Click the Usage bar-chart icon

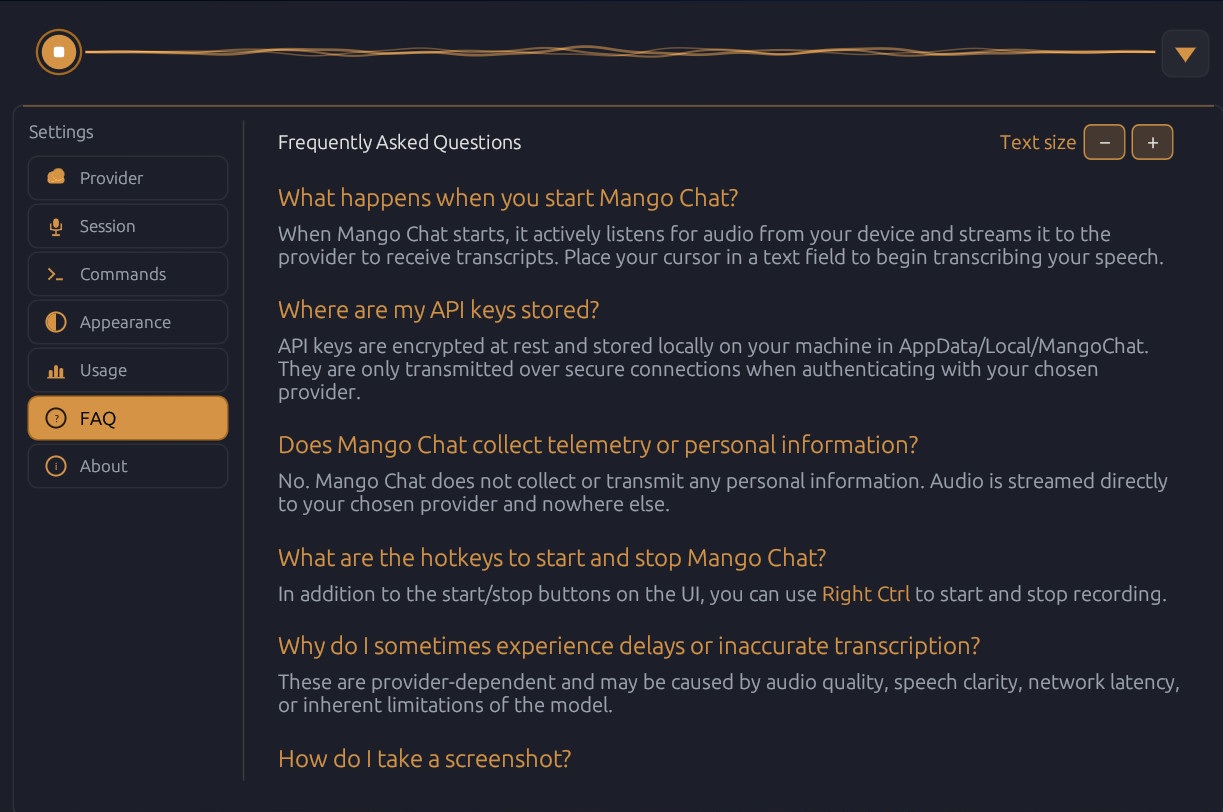point(56,370)
